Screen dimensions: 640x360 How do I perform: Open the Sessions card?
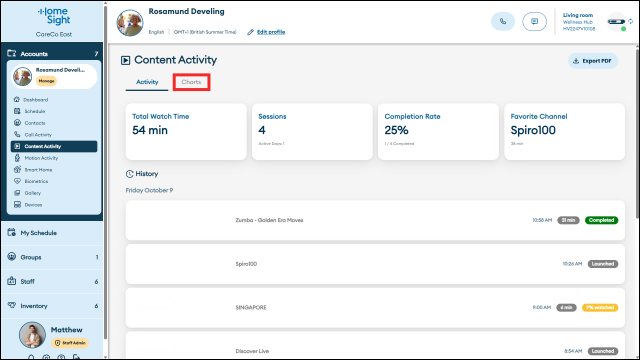click(x=312, y=131)
